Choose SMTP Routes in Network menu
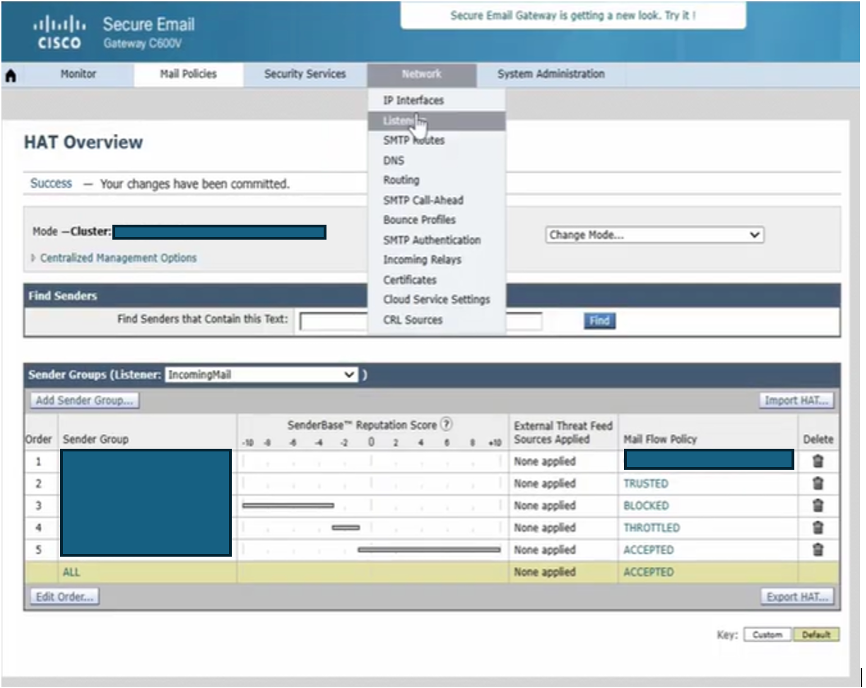 [413, 140]
